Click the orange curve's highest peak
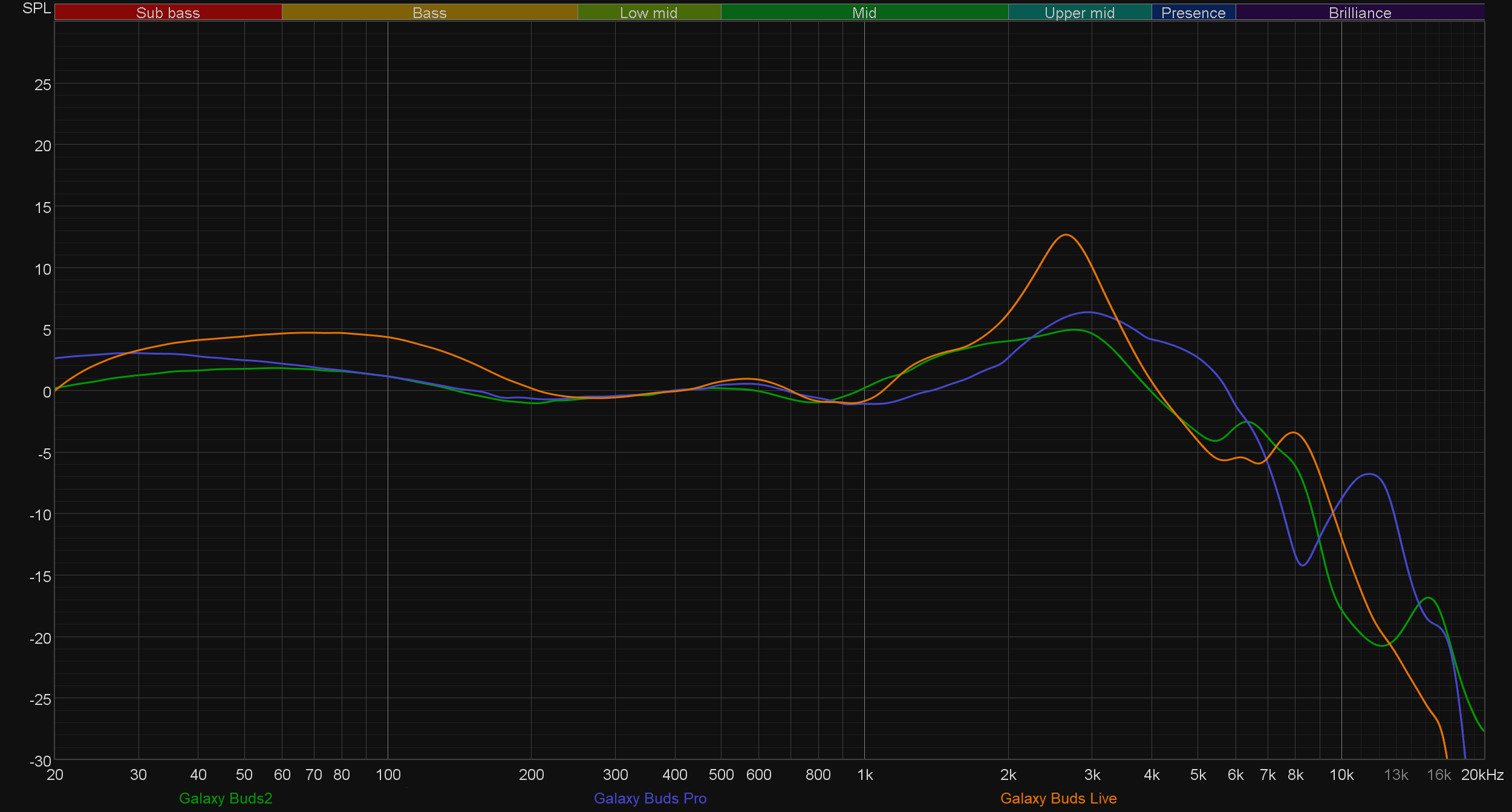The image size is (1512, 812). click(x=1065, y=235)
